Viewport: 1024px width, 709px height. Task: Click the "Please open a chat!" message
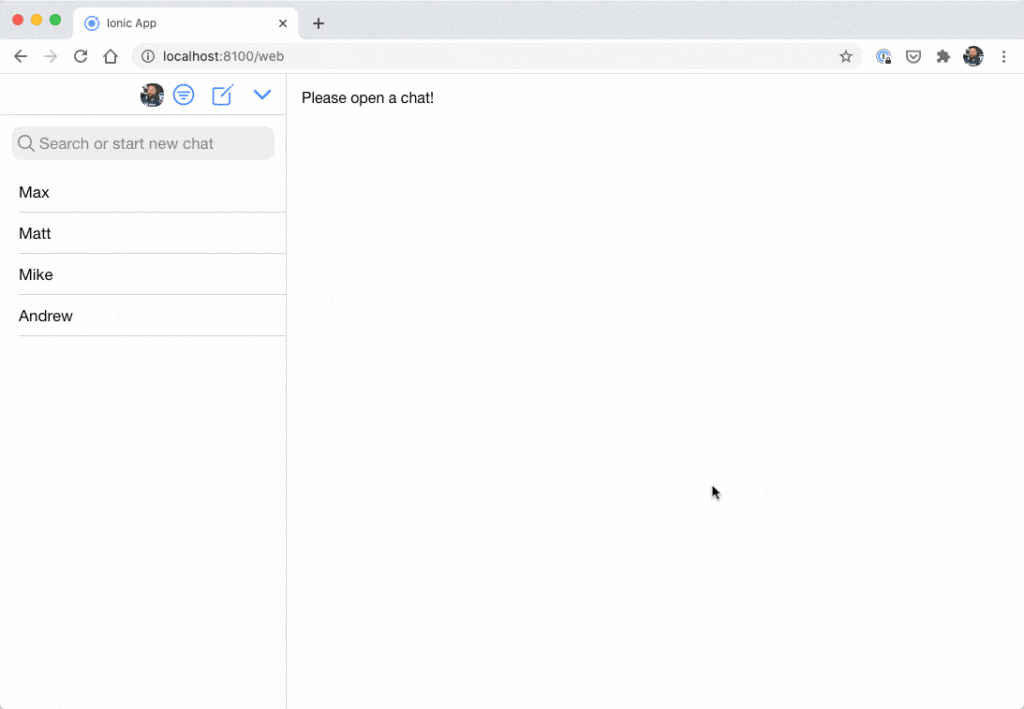[368, 98]
